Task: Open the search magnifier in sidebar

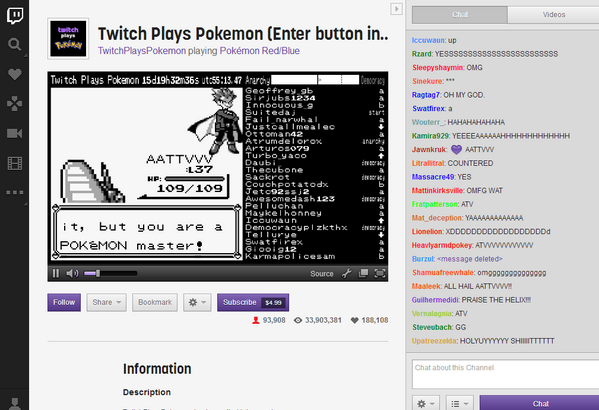Action: (x=15, y=45)
